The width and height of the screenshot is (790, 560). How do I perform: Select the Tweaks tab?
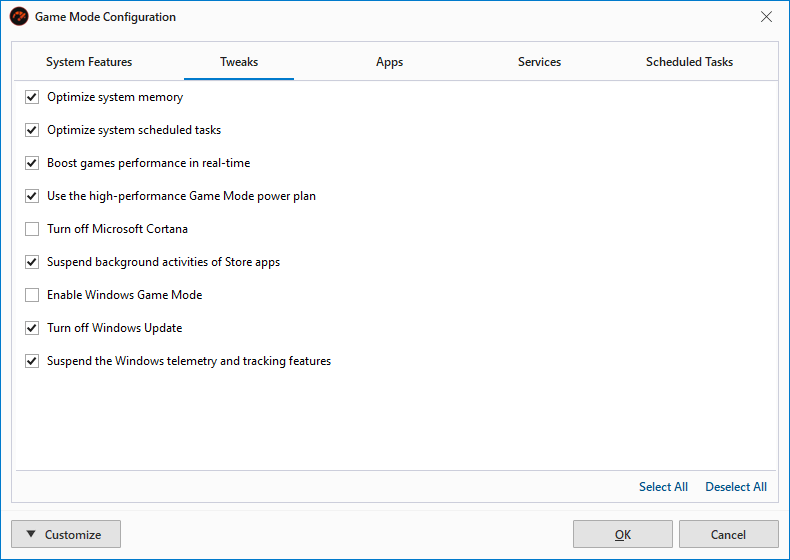[x=239, y=62]
